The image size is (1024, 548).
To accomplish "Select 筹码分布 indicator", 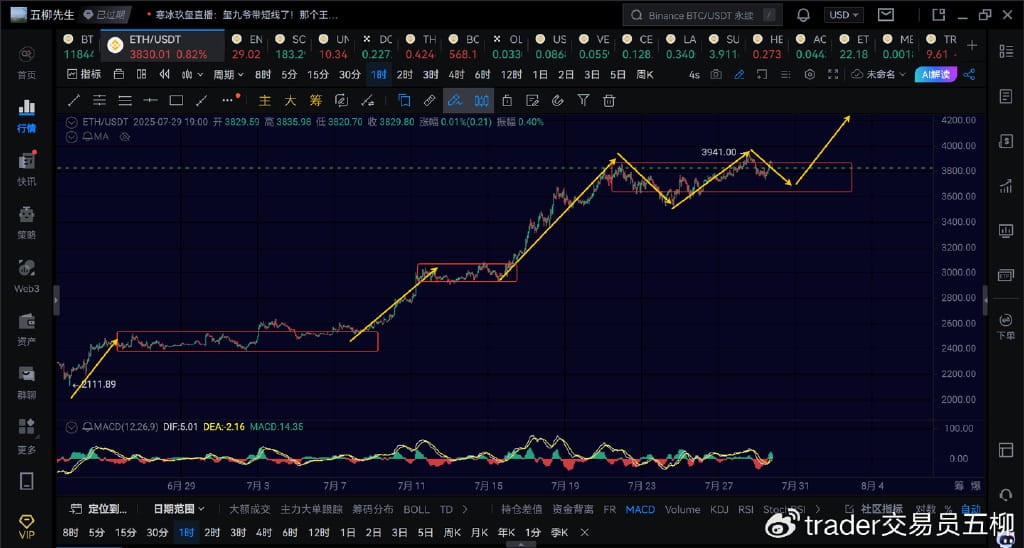I will 373,509.
